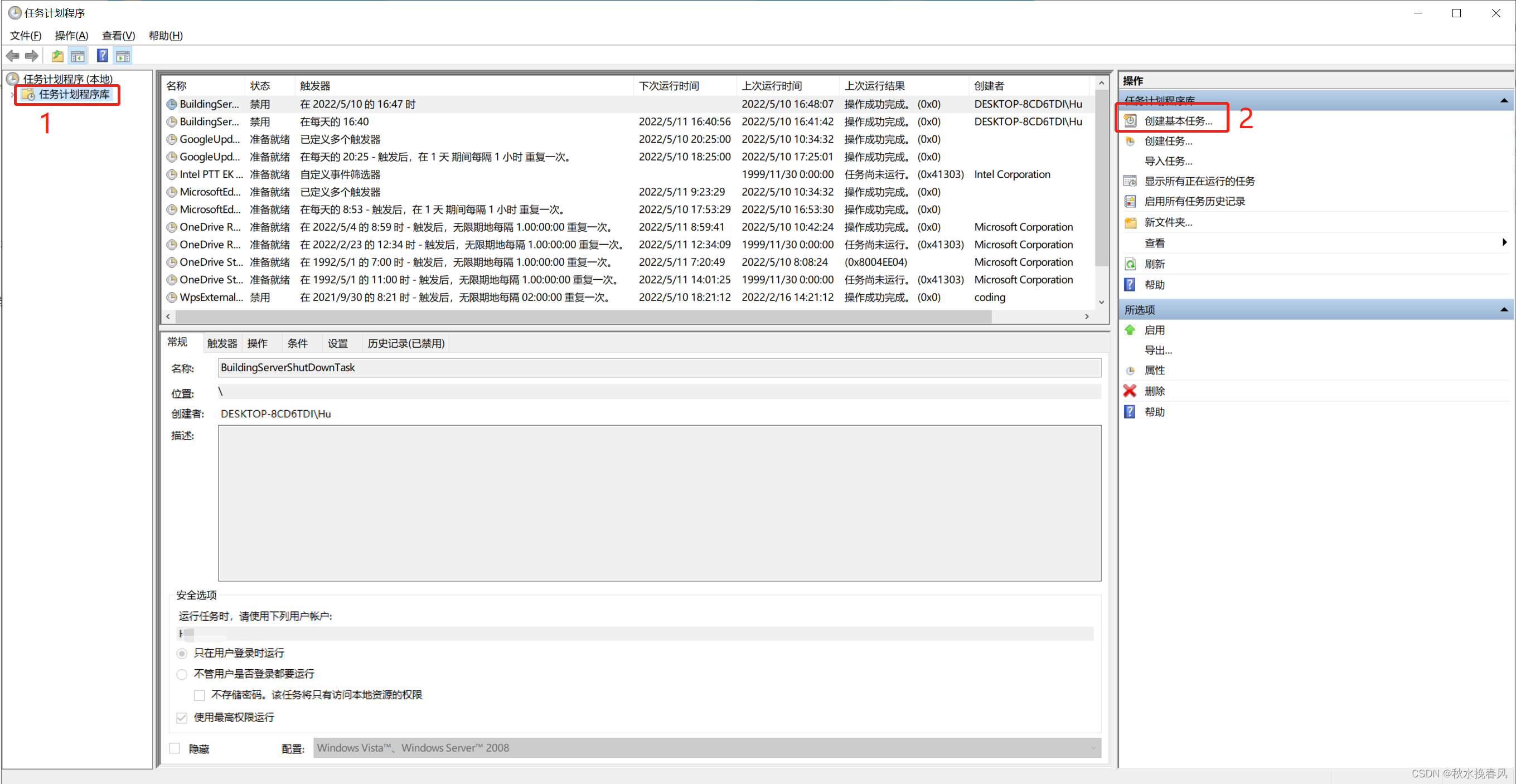This screenshot has width=1516, height=784.
Task: Switch to the 触发器 tab
Action: (x=222, y=344)
